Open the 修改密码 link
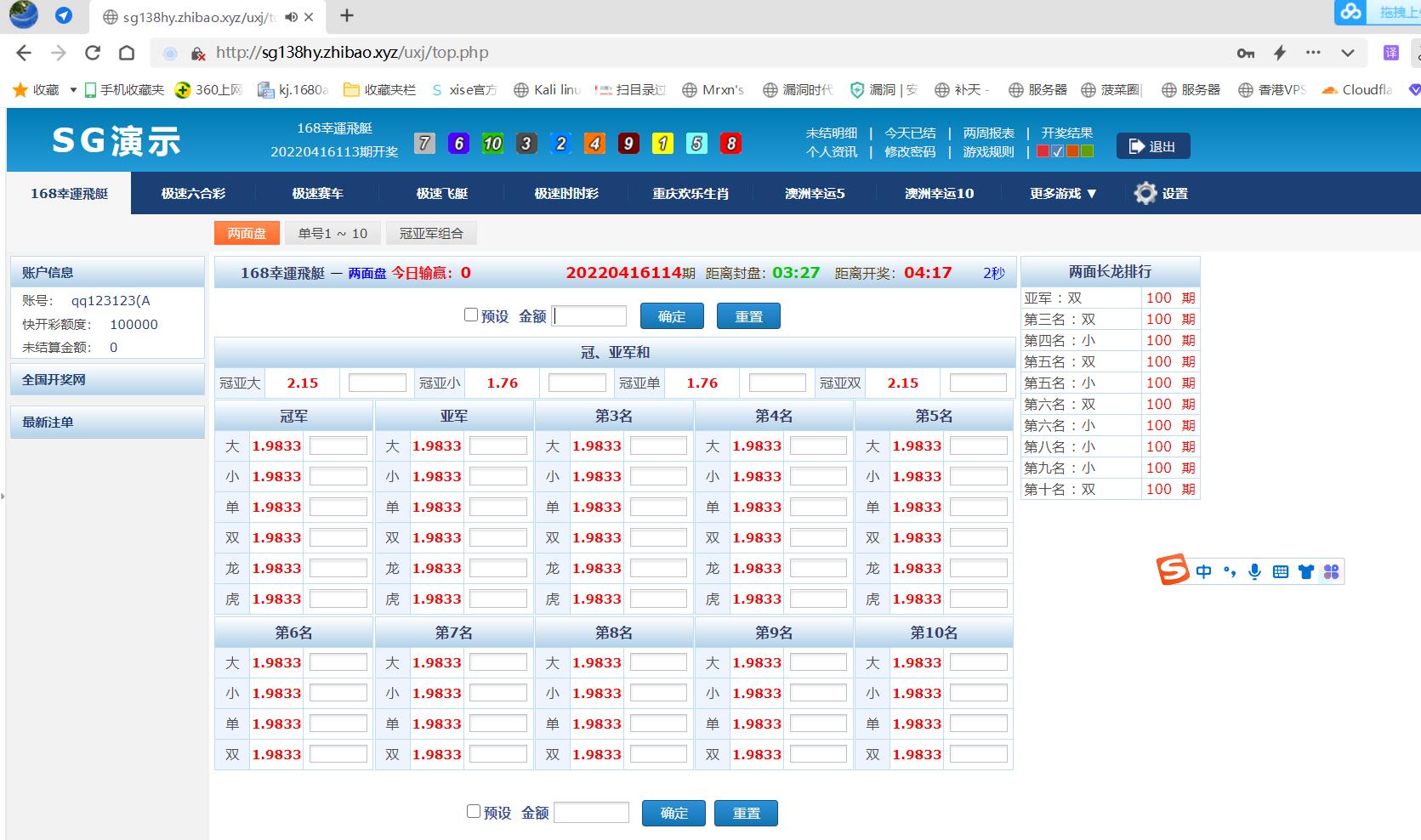 coord(910,152)
